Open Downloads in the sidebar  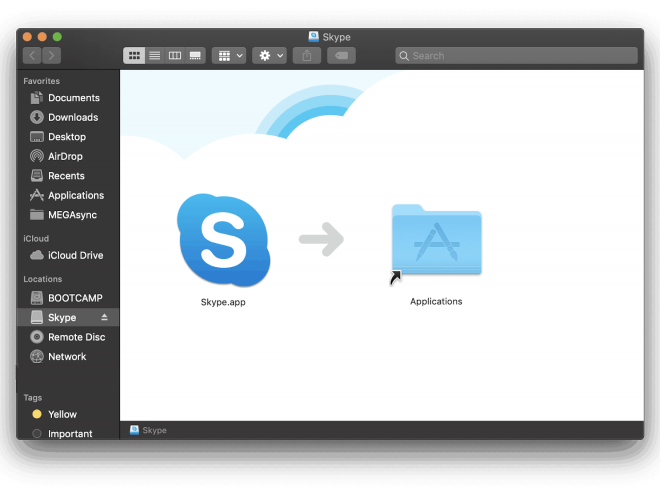68,117
